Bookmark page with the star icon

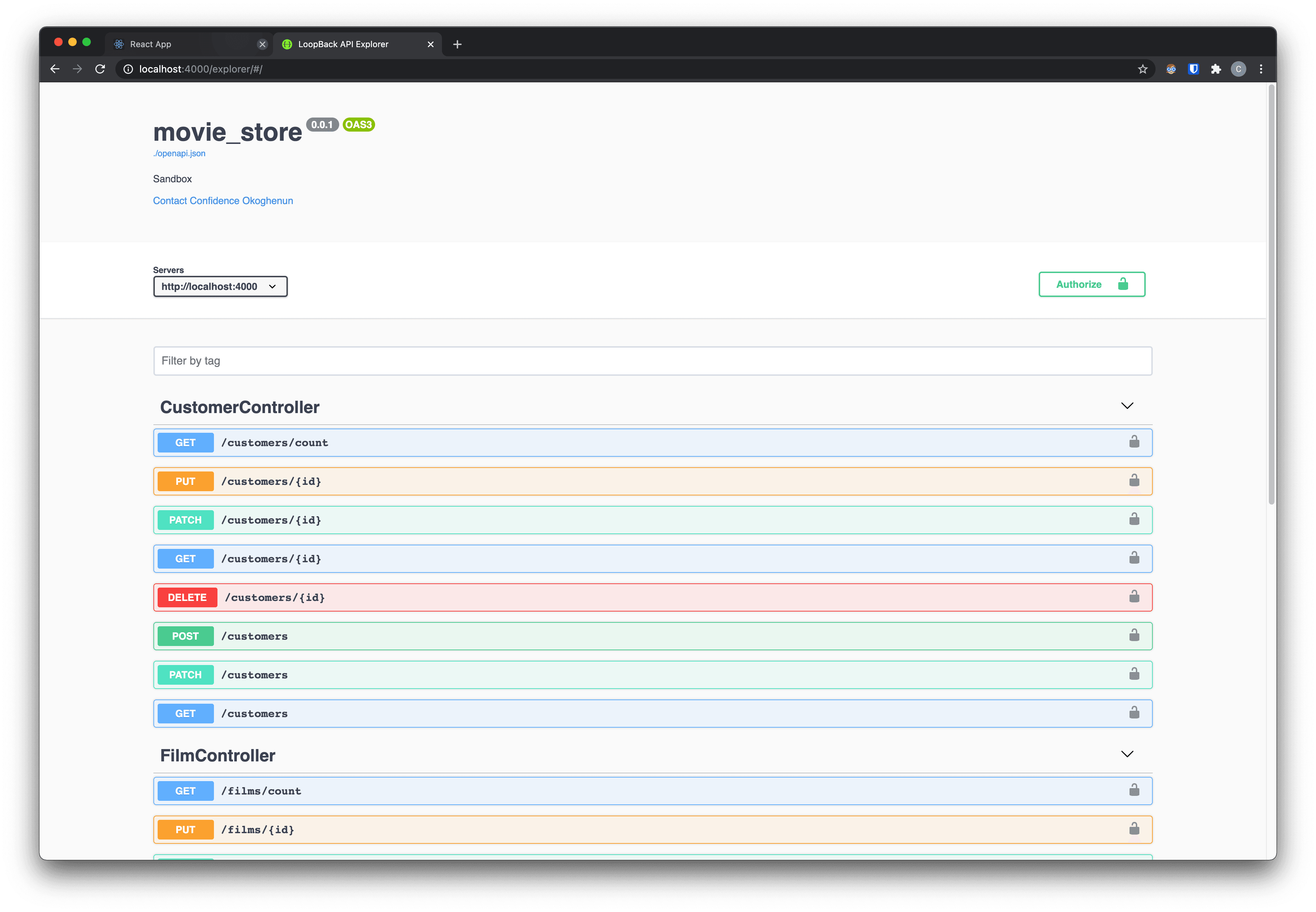[1142, 69]
